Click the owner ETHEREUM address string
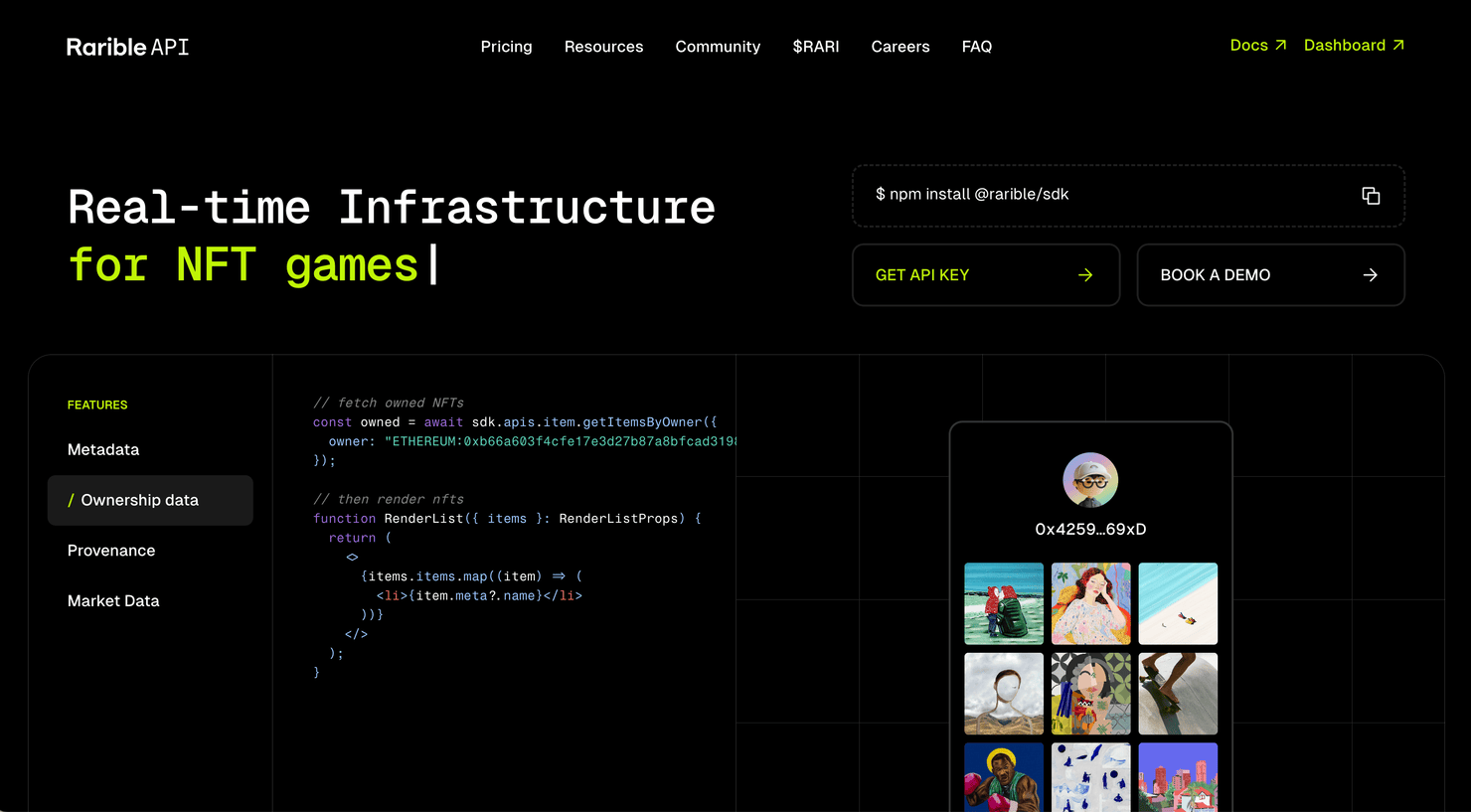 point(561,441)
